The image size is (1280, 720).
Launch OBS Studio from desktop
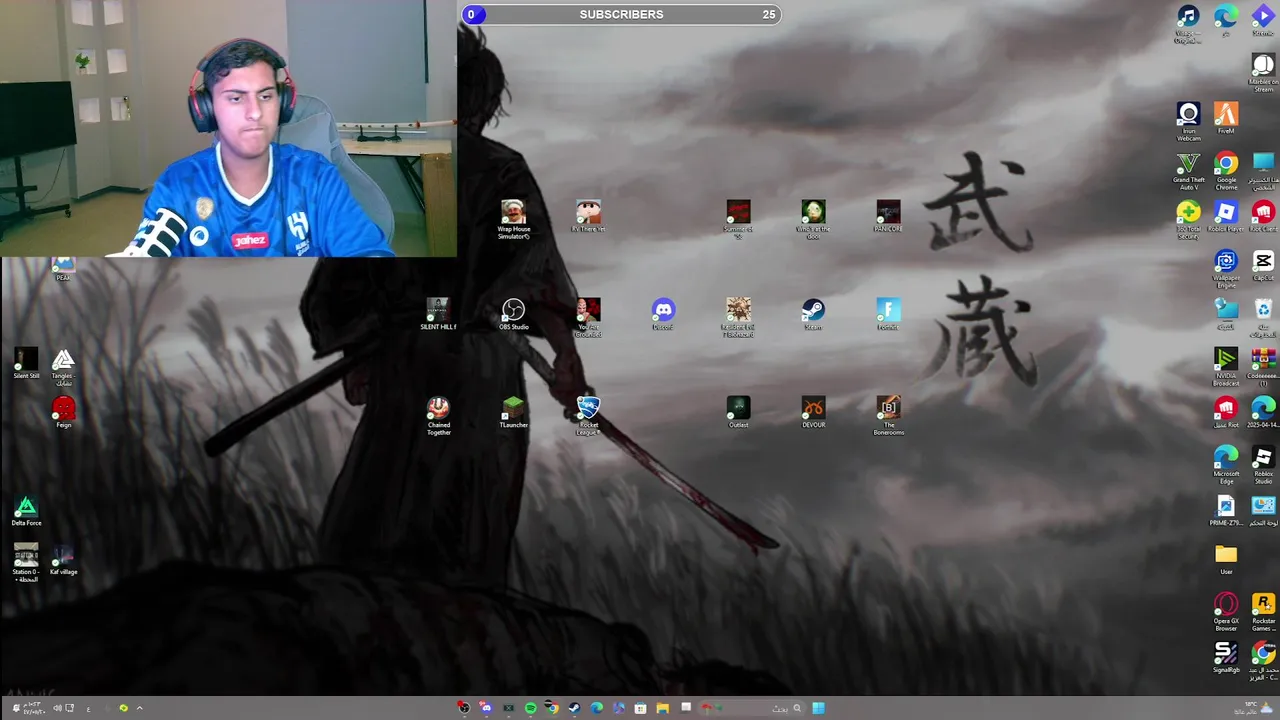tap(514, 314)
